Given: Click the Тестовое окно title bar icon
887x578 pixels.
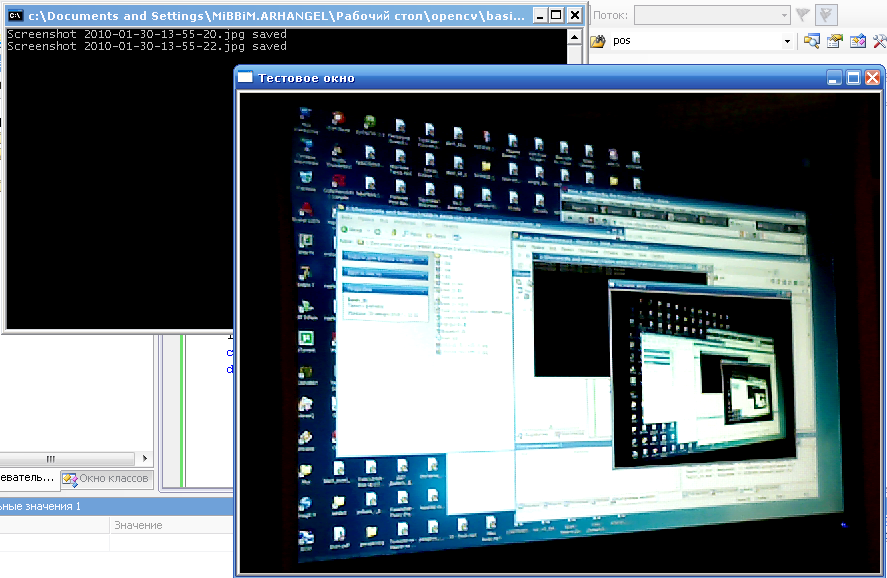Looking at the screenshot, I should [246, 78].
